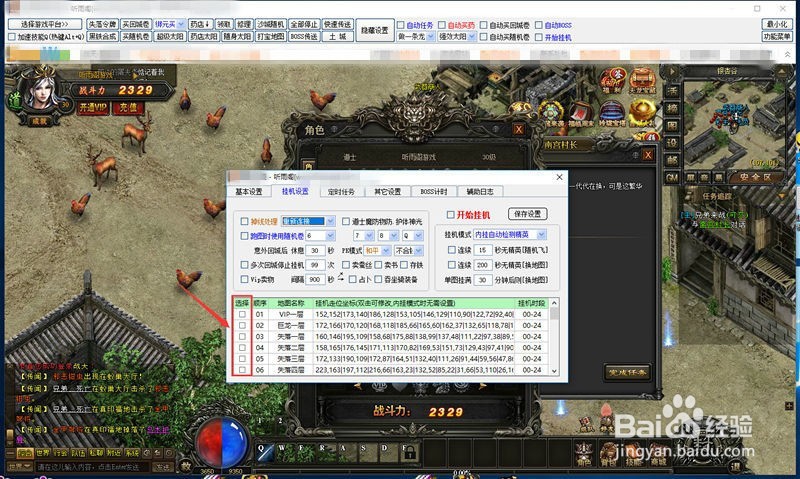Switch to the BOSS计时 tab
800x479 pixels.
click(x=434, y=191)
